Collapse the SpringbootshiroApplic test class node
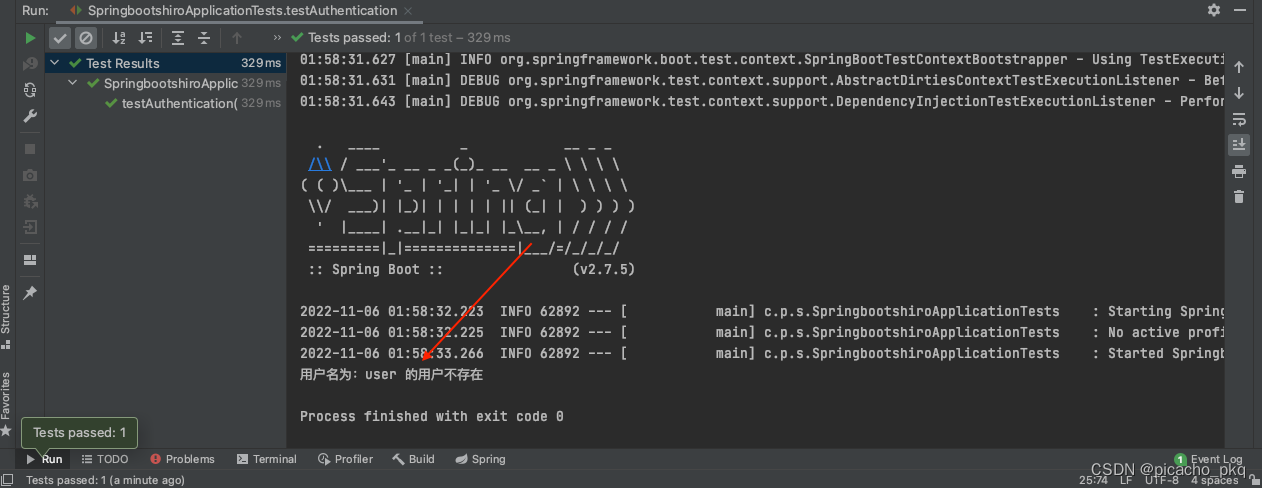Viewport: 1262px width, 488px height. coord(74,83)
